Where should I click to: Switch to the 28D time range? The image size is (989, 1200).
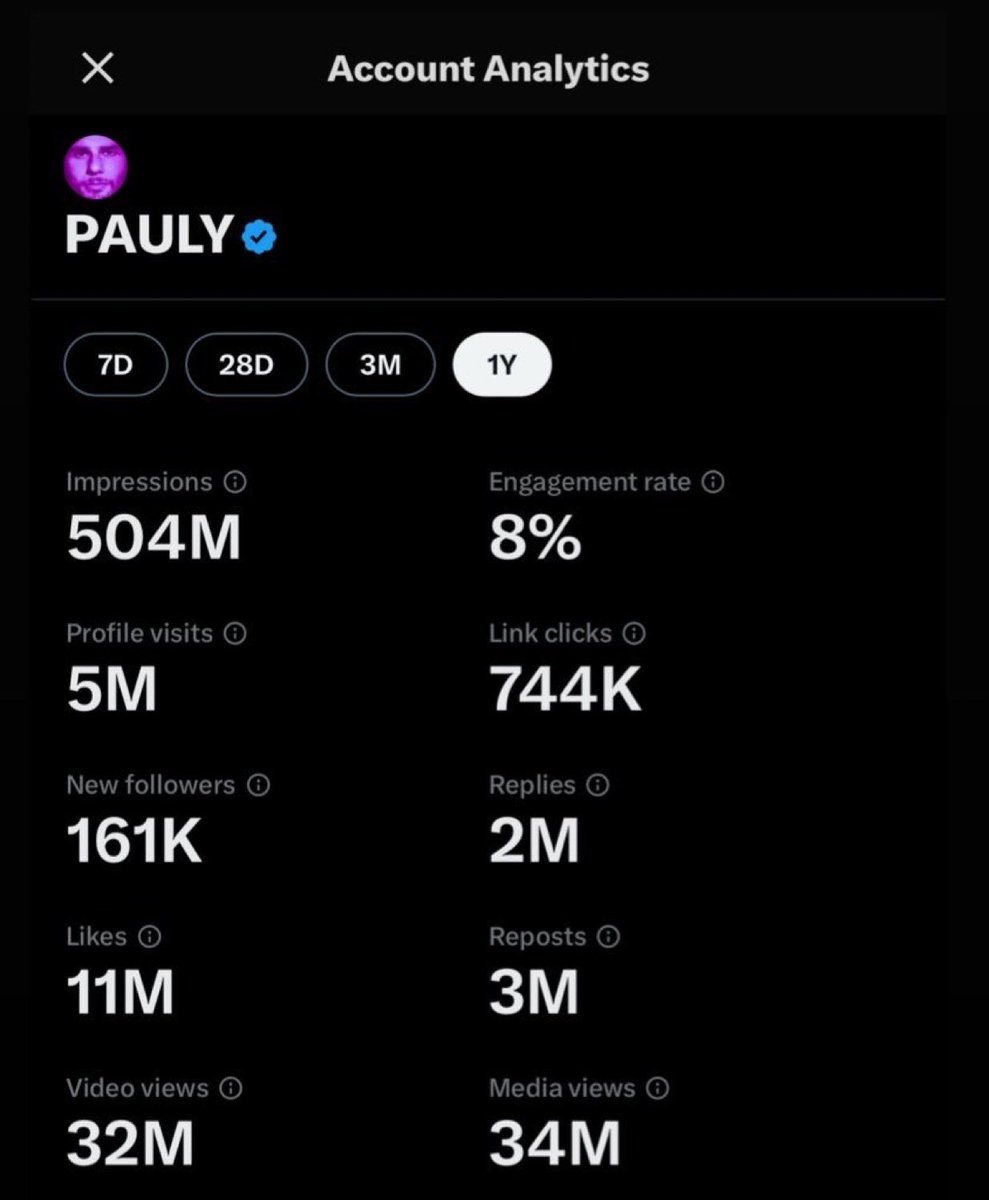point(246,365)
